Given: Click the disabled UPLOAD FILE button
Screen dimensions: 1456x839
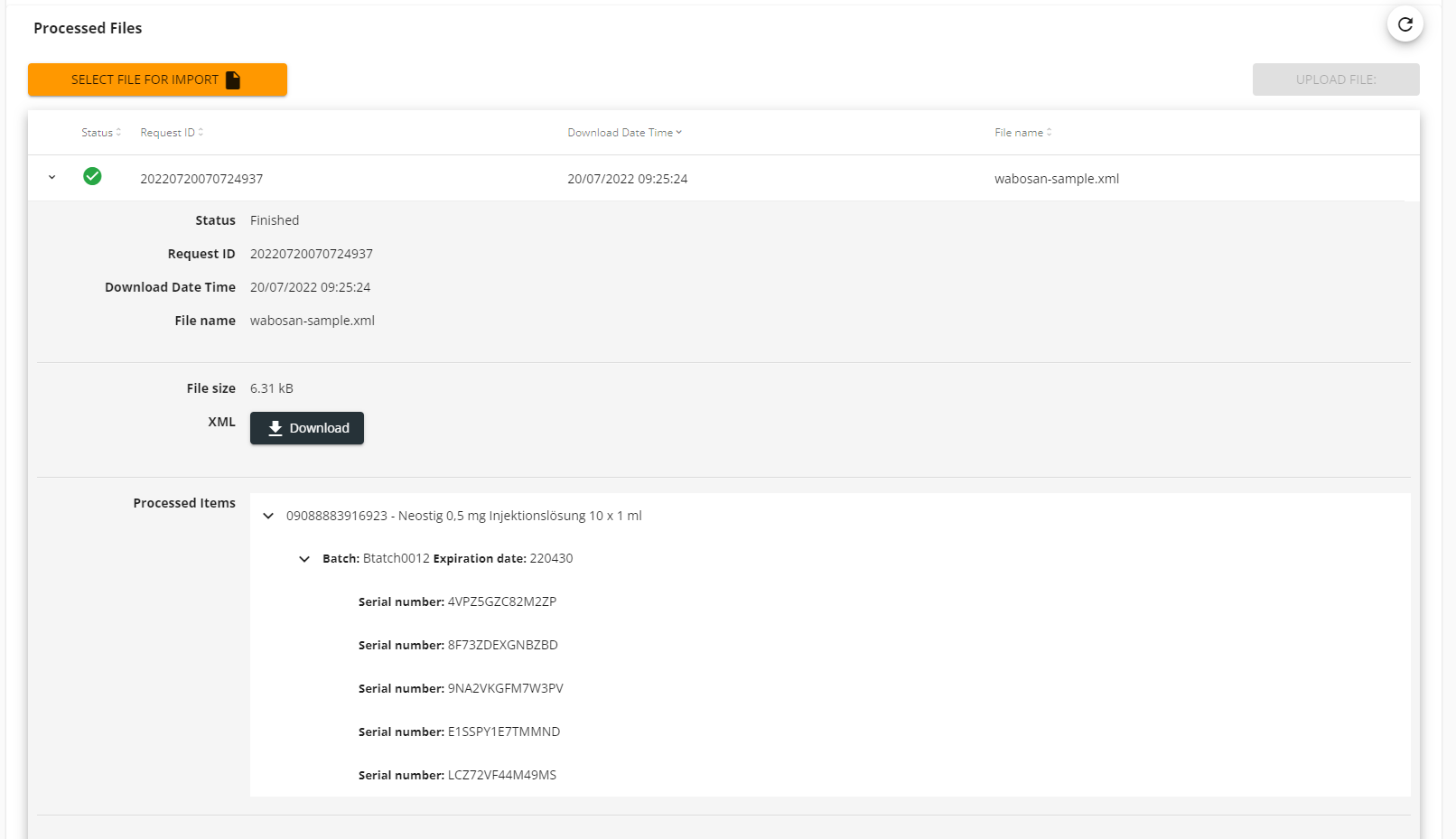Looking at the screenshot, I should click(1335, 79).
